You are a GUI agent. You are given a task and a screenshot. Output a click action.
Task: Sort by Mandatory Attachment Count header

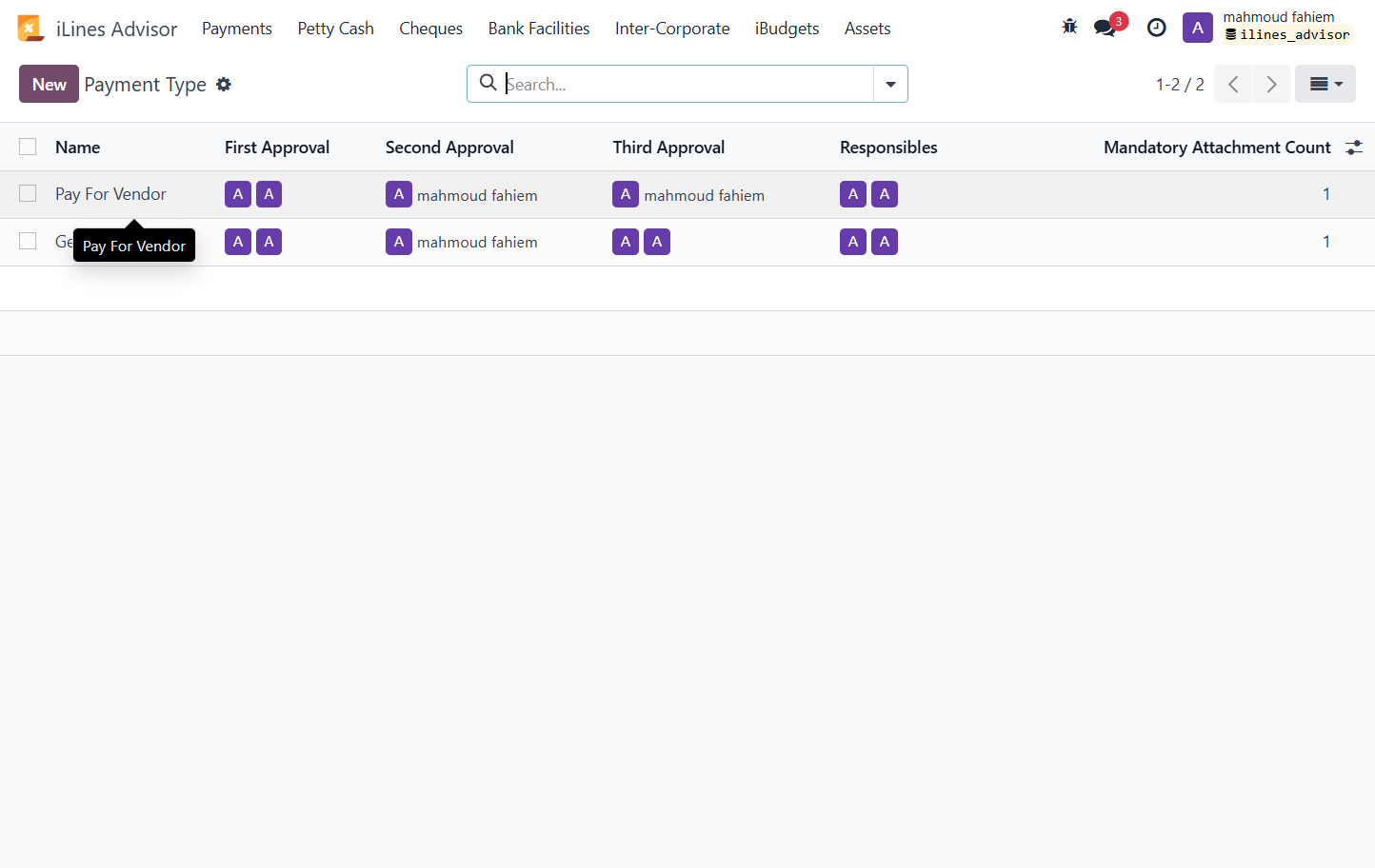coord(1217,148)
